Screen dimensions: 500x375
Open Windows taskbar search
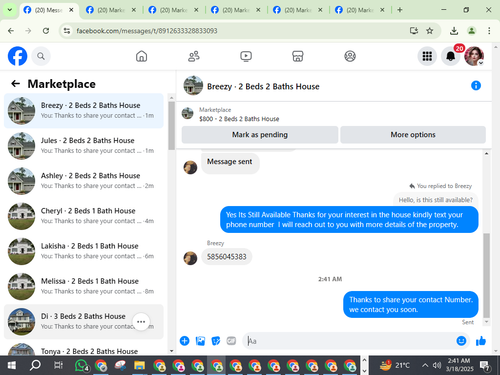35,366
